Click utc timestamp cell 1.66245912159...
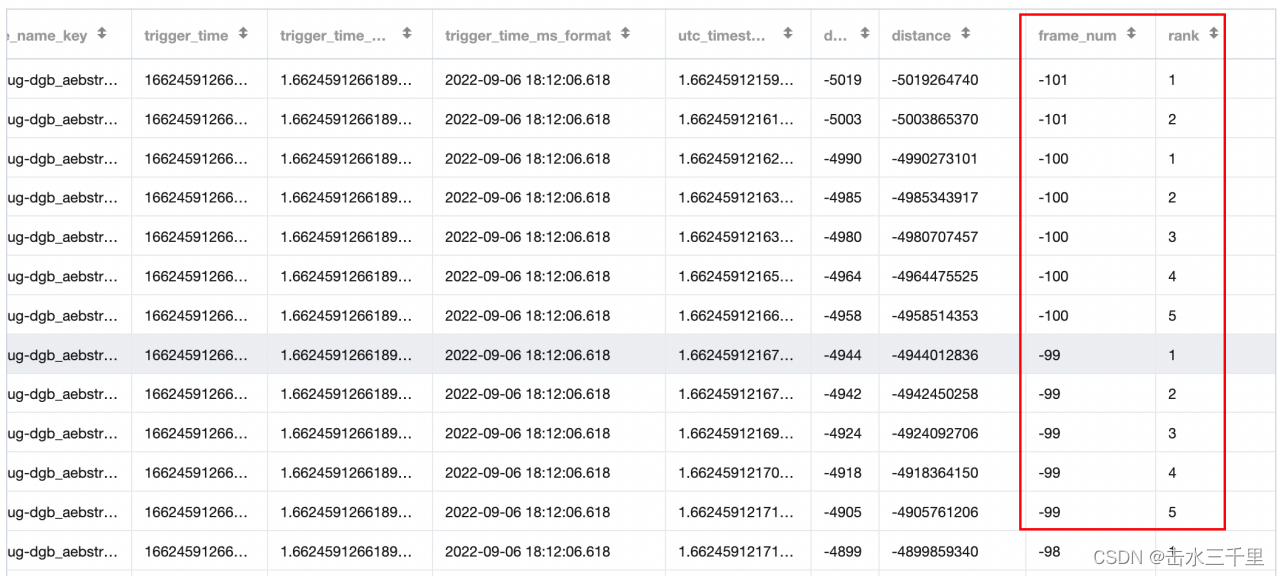The width and height of the screenshot is (1280, 576). tap(737, 80)
